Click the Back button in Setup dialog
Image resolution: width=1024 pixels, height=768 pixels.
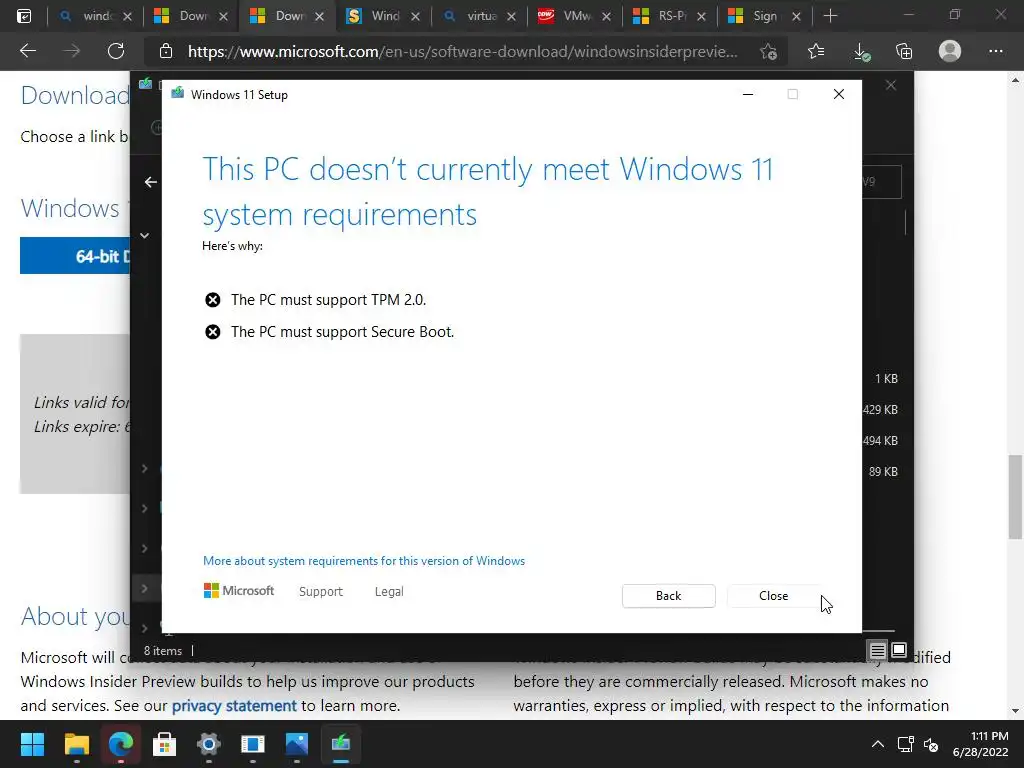[668, 596]
